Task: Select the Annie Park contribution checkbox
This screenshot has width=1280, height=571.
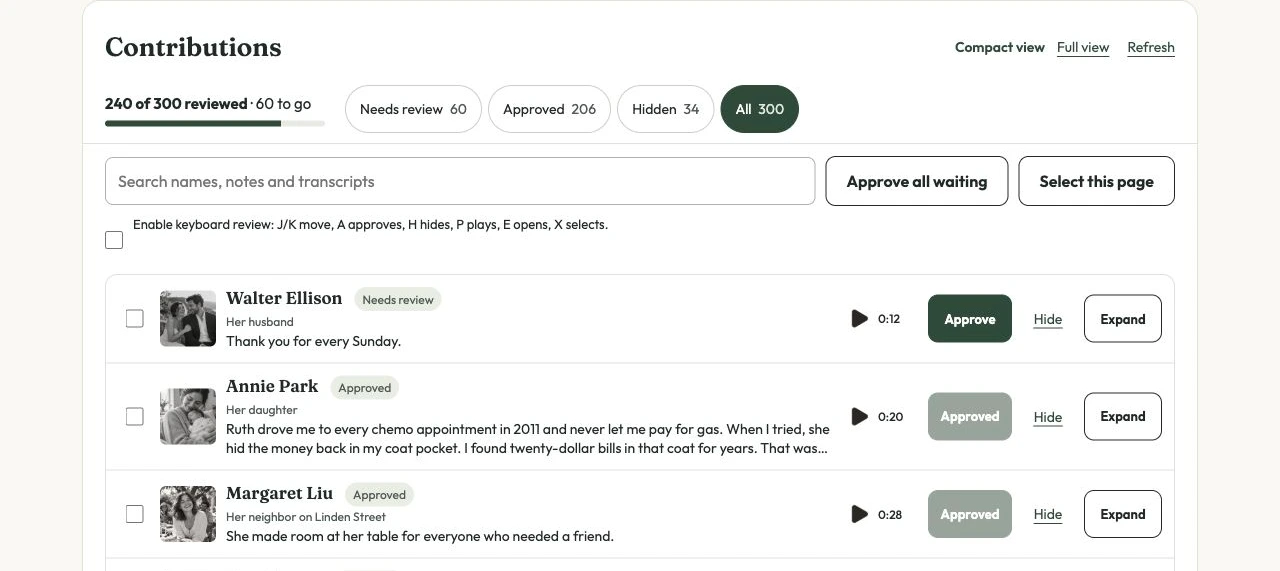Action: point(134,416)
